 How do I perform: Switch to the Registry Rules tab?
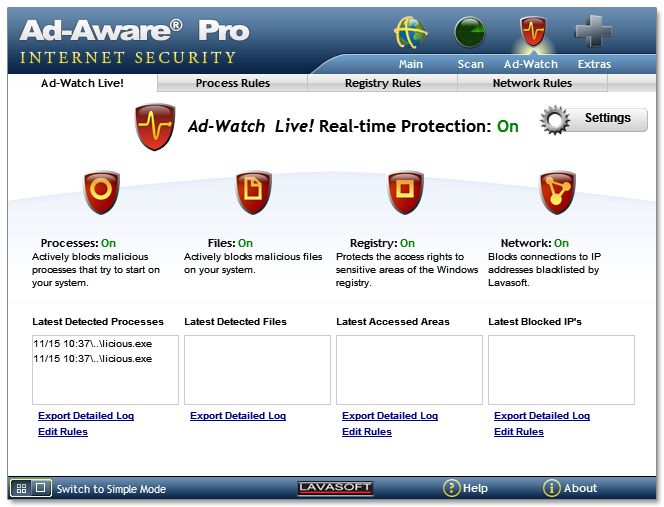(382, 84)
